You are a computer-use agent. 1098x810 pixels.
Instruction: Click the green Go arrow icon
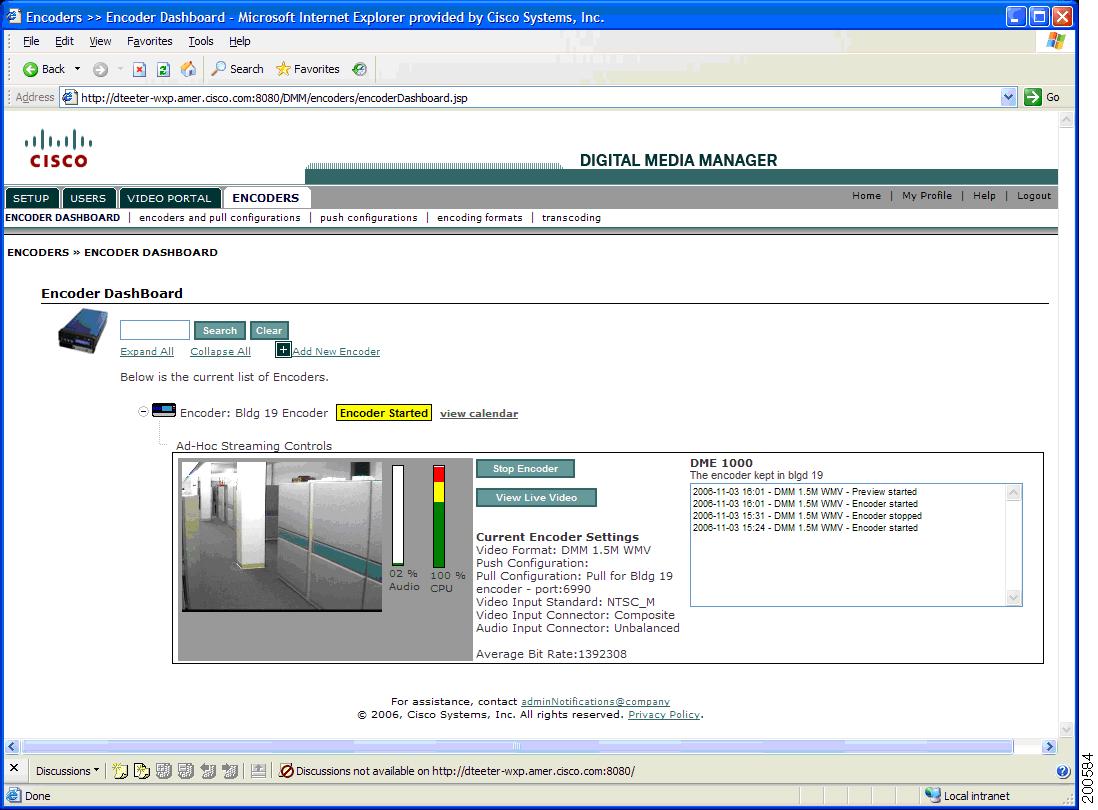(x=1035, y=97)
